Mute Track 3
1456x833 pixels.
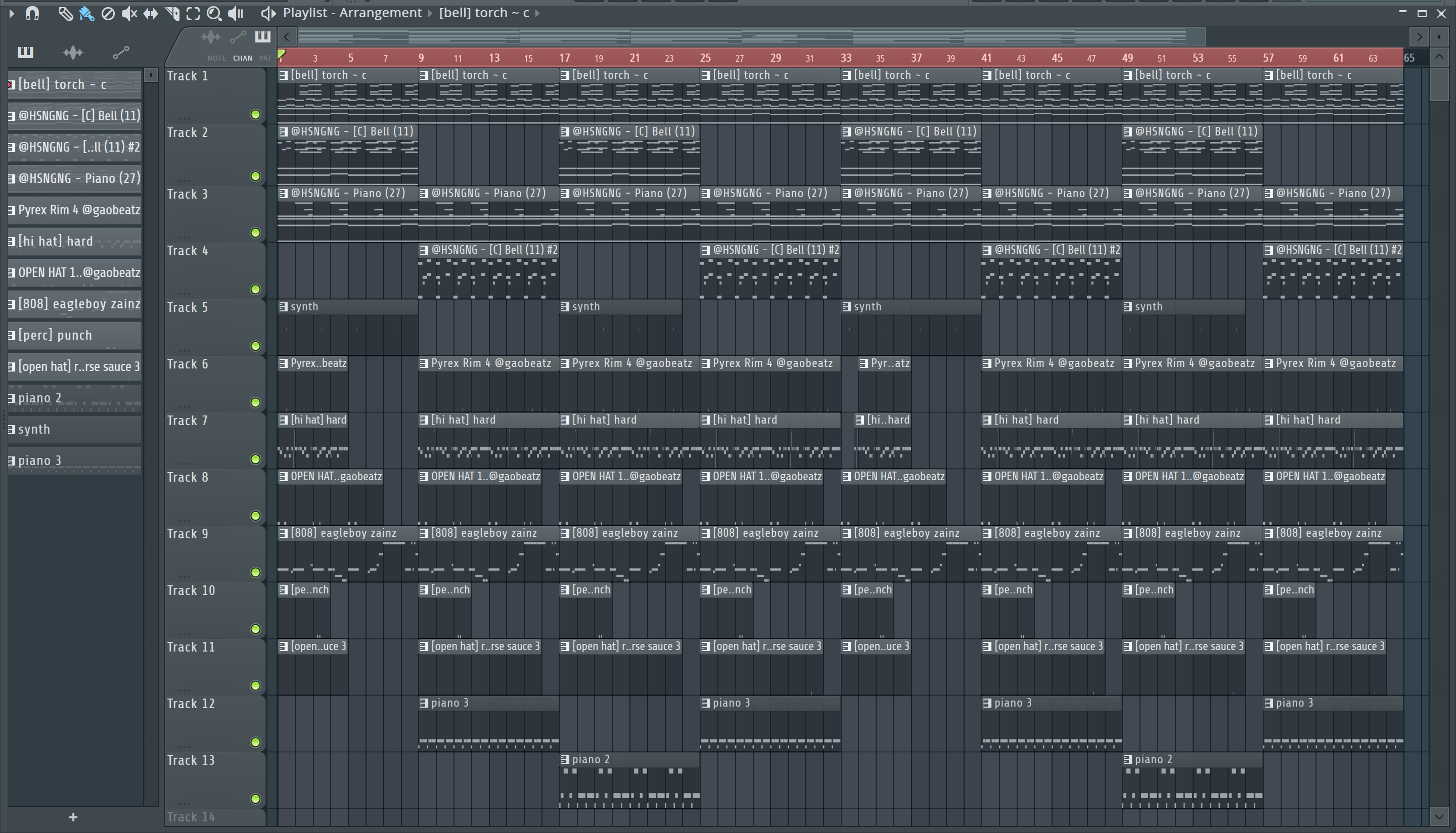[256, 233]
